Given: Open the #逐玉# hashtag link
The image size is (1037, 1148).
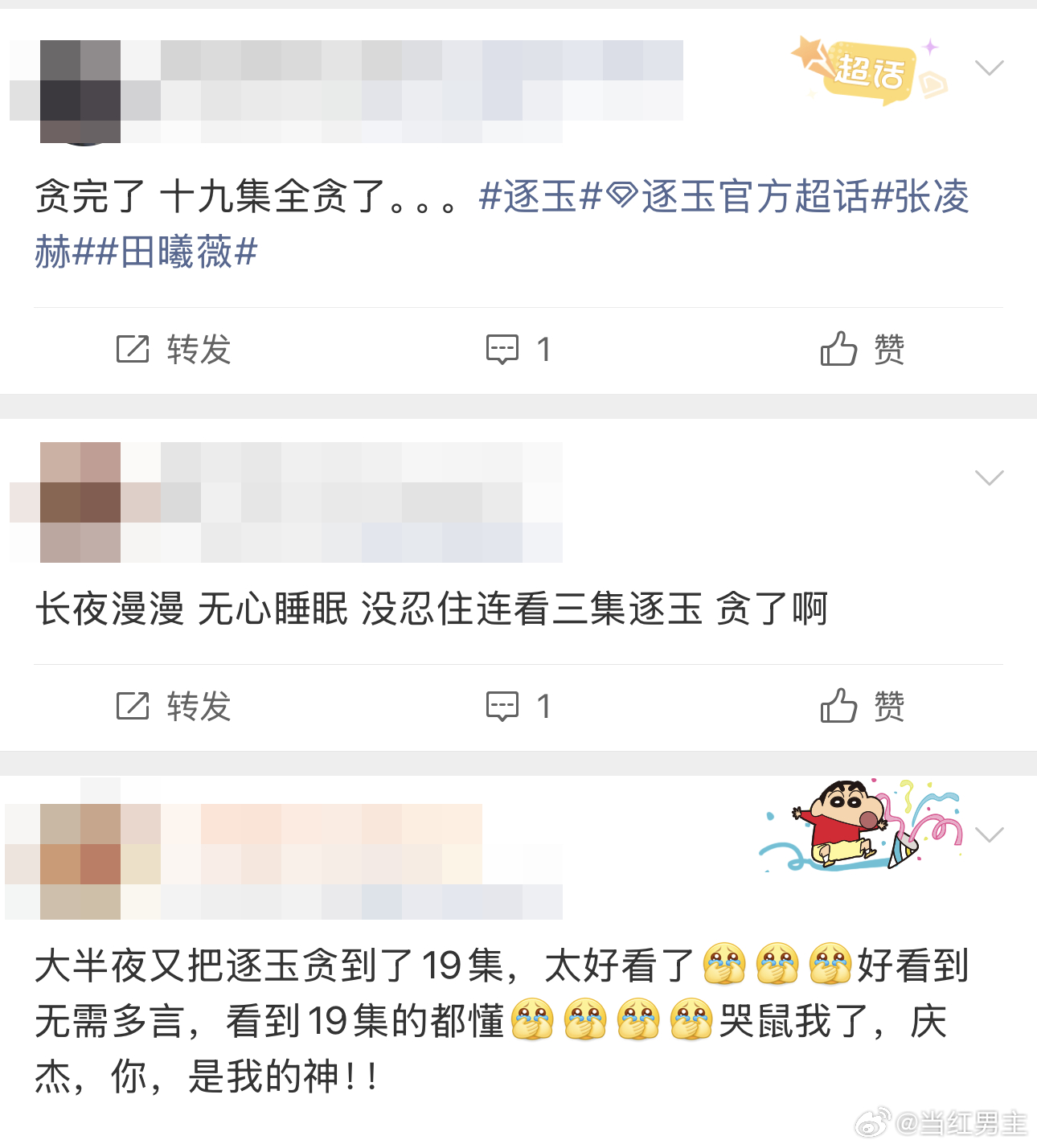Looking at the screenshot, I should [540, 197].
